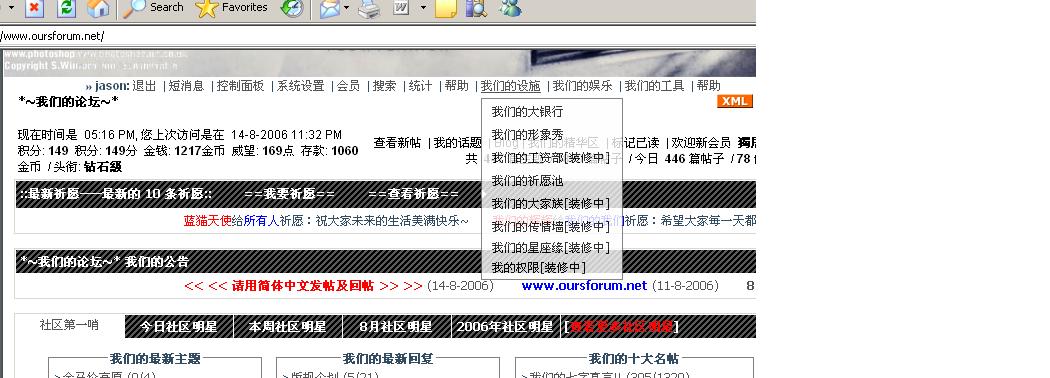Expand the Edit with Word dropdown arrow
This screenshot has width=1050, height=378.
[423, 8]
